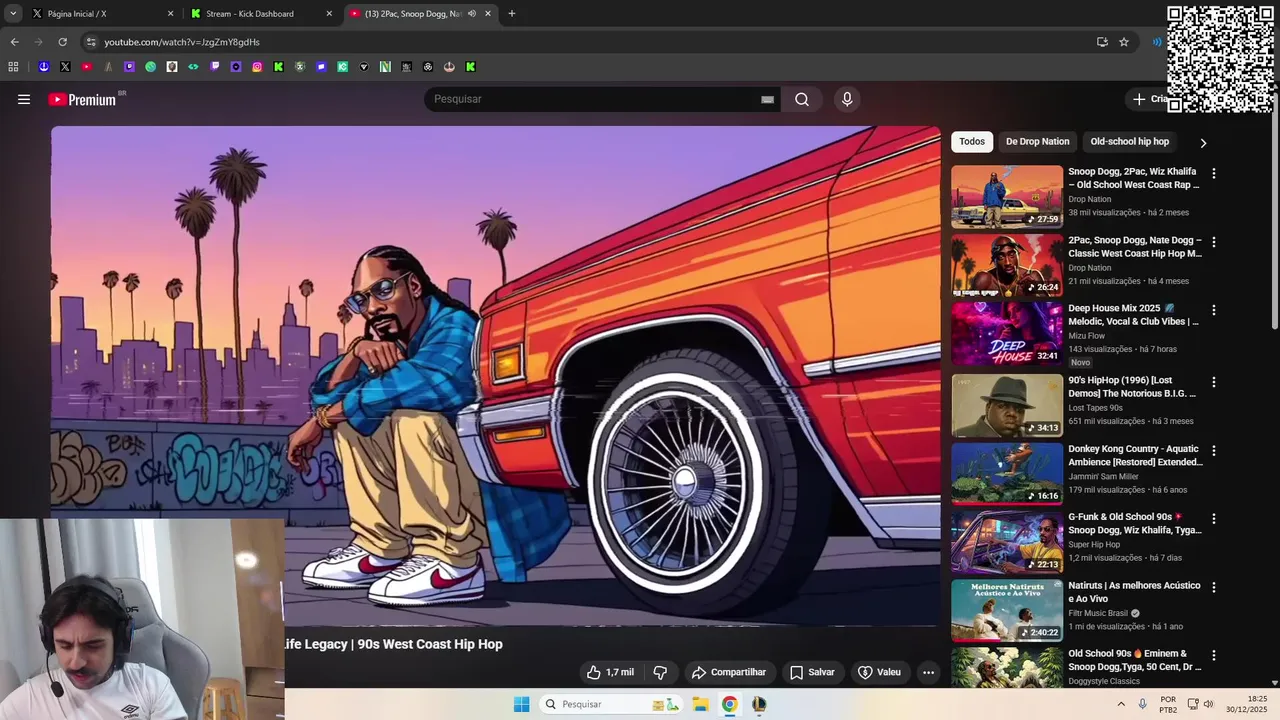Image resolution: width=1280 pixels, height=720 pixels.
Task: Open Snoop Dogg, 2Pac, Wiz Khalifa thumbnail
Action: tap(1007, 197)
